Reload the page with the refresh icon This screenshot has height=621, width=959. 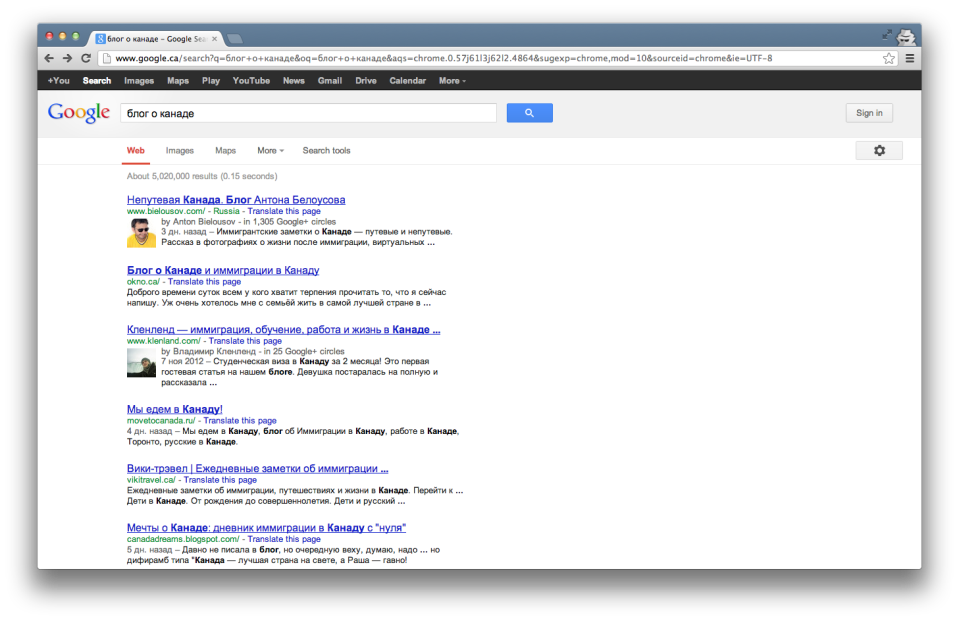coord(86,58)
